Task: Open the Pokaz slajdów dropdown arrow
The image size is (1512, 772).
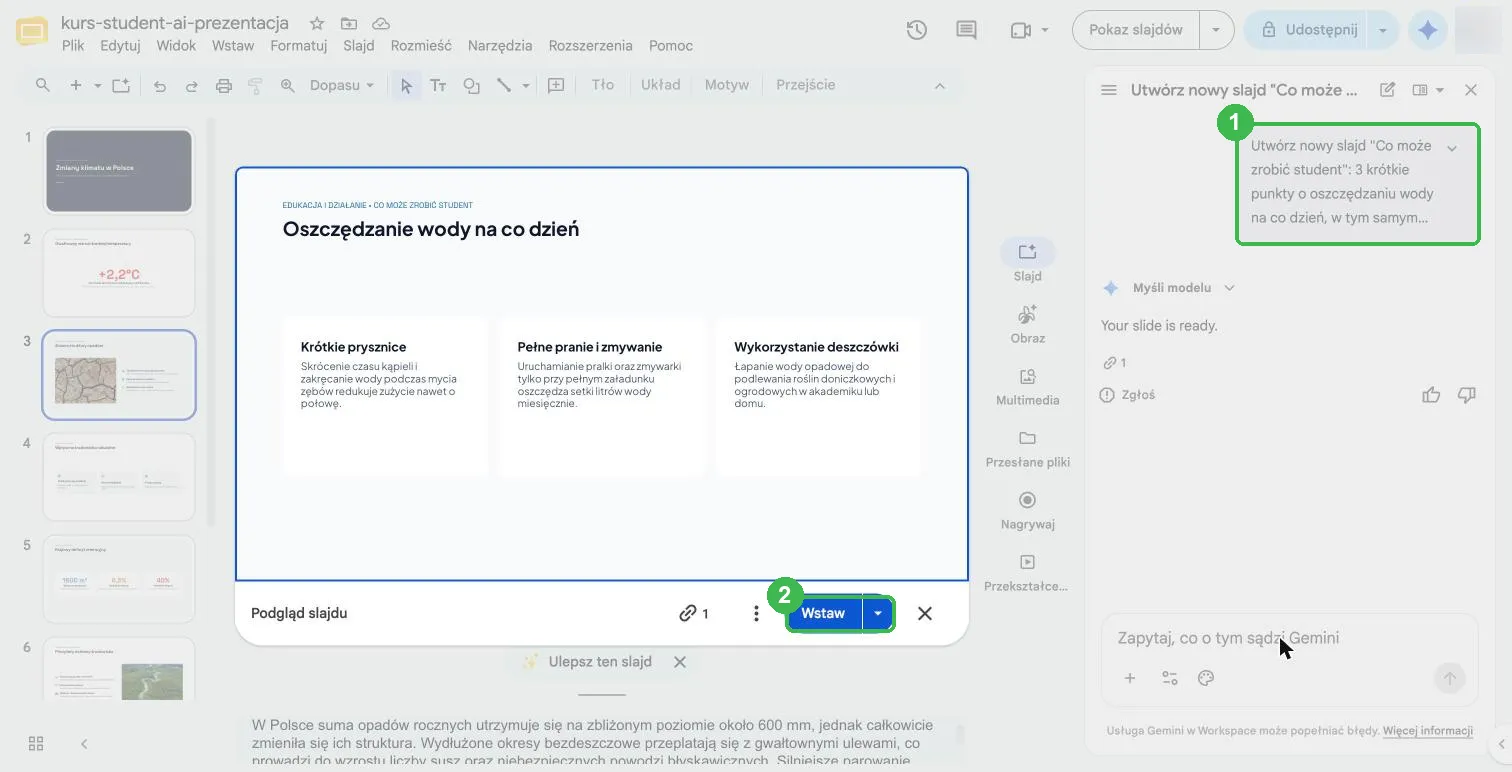Action: [1216, 30]
